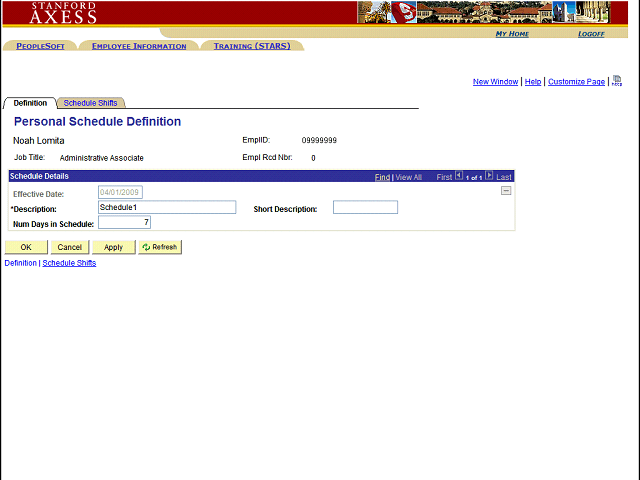Viewport: 640px width, 480px height.
Task: Click the Description field containing Schedule1
Action: [167, 207]
